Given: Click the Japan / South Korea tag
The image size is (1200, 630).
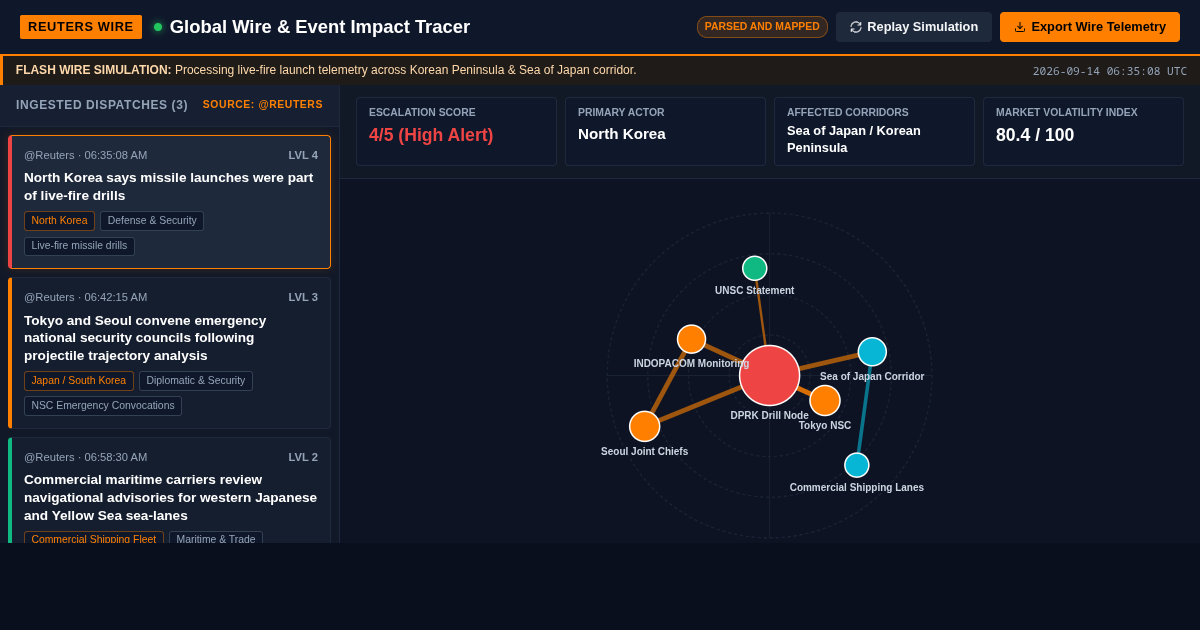Looking at the screenshot, I should tap(79, 381).
